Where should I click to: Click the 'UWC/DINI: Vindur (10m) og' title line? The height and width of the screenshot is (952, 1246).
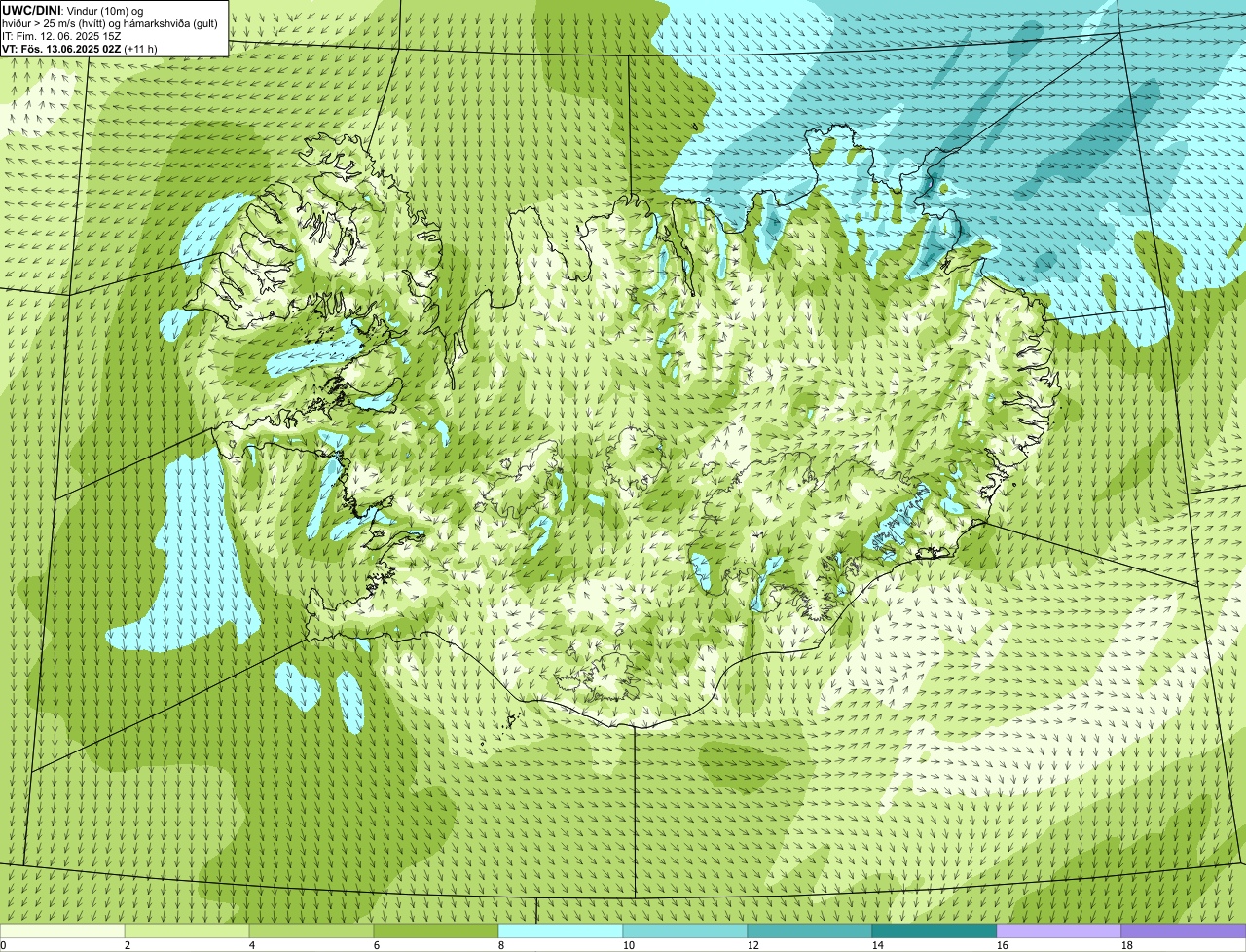pyautogui.click(x=73, y=10)
